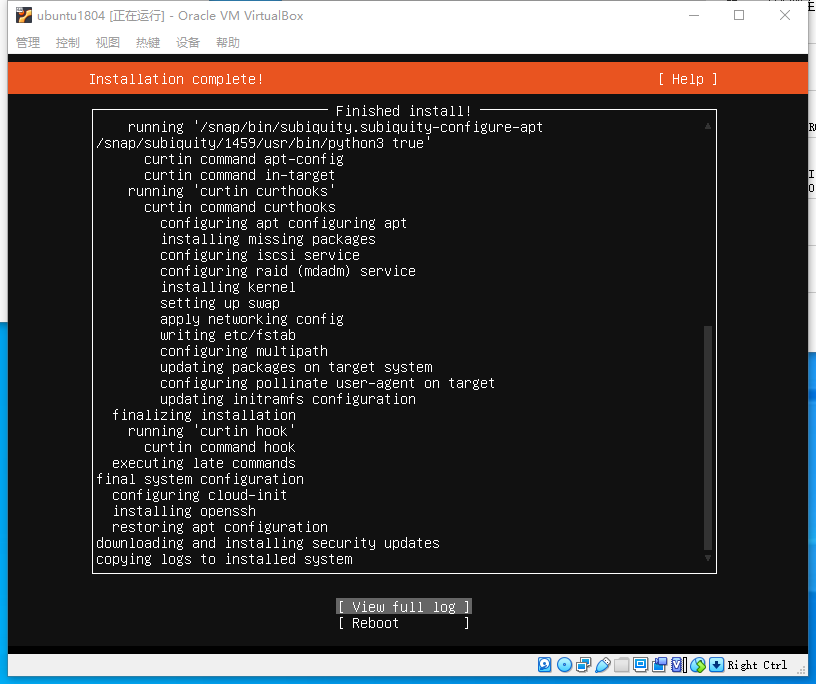Click the keyboard capture indicator next to Right Ctrl
The image size is (816, 684).
[x=716, y=664]
